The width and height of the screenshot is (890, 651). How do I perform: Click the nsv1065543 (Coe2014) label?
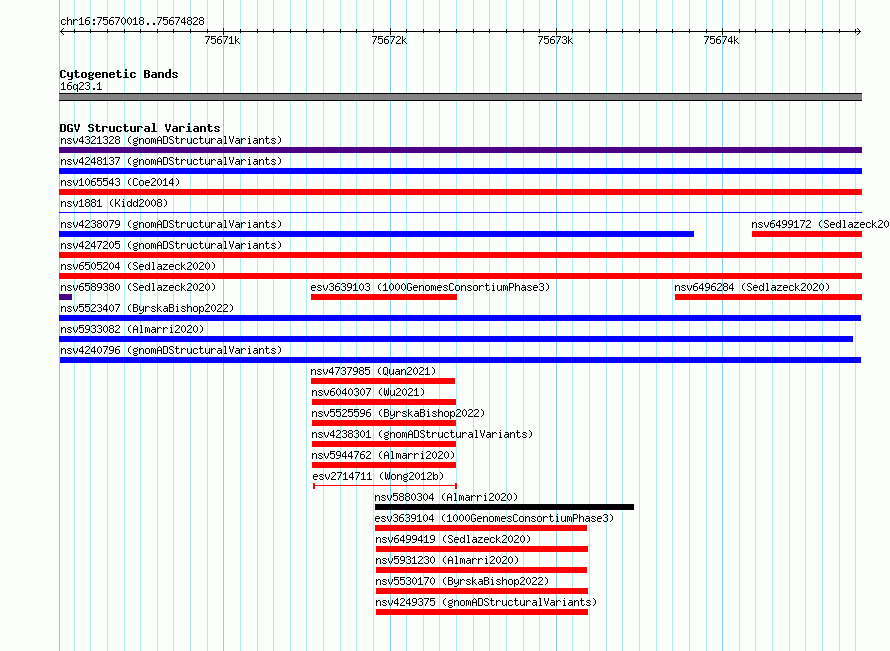pyautogui.click(x=120, y=182)
